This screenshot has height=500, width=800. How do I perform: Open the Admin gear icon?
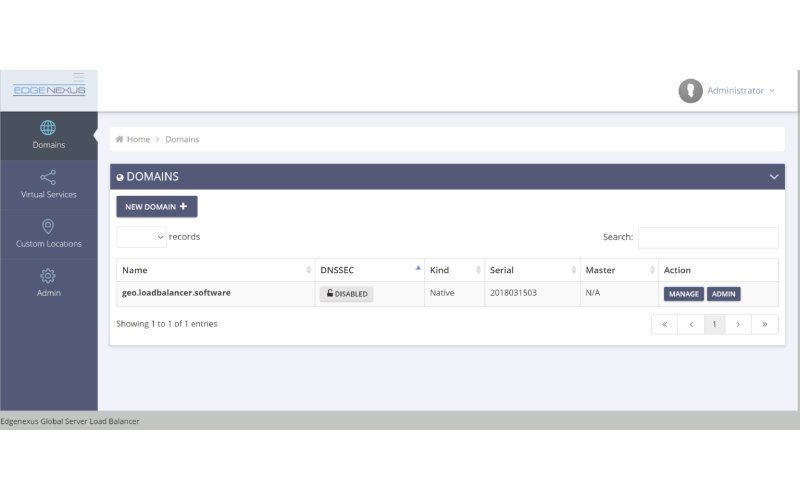[48, 276]
